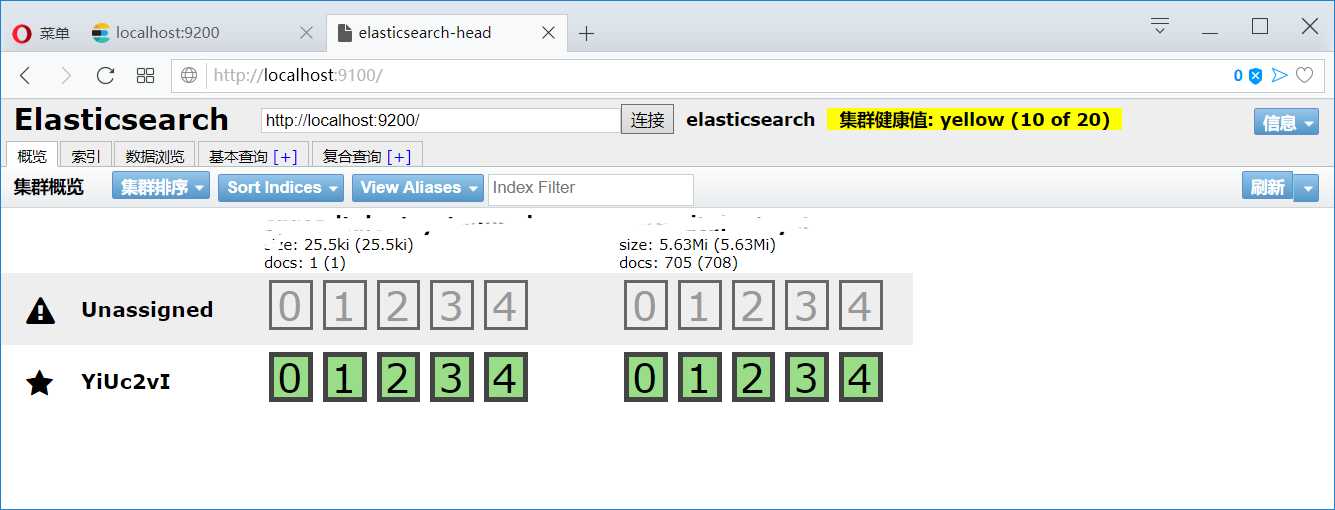Focus the address bar showing localhost:9100
The image size is (1335, 510).
coord(700,75)
